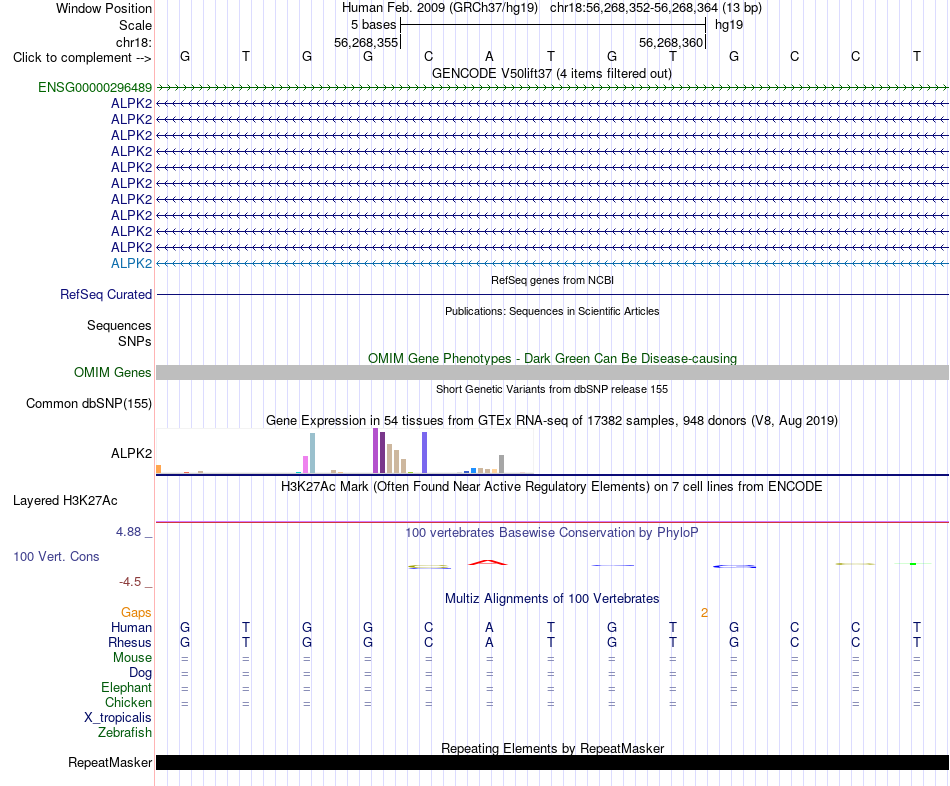Click the orange Gaps label
Viewport: 950px width, 786px height.
[x=136, y=613]
